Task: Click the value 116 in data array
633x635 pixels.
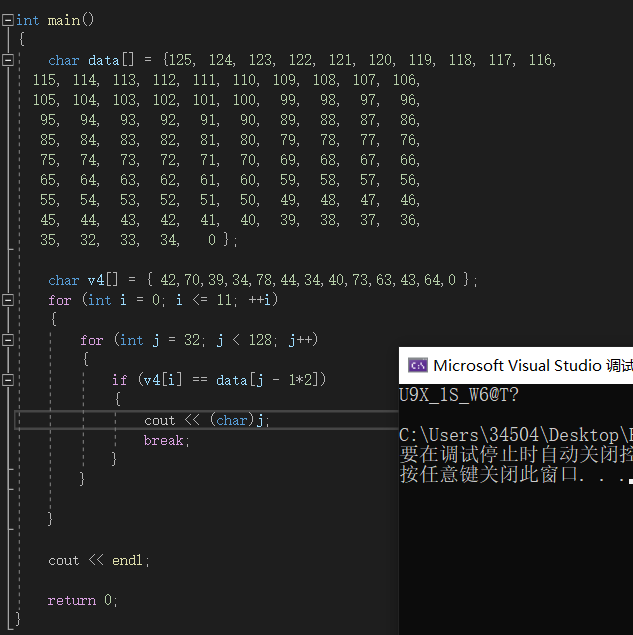Action: point(540,60)
